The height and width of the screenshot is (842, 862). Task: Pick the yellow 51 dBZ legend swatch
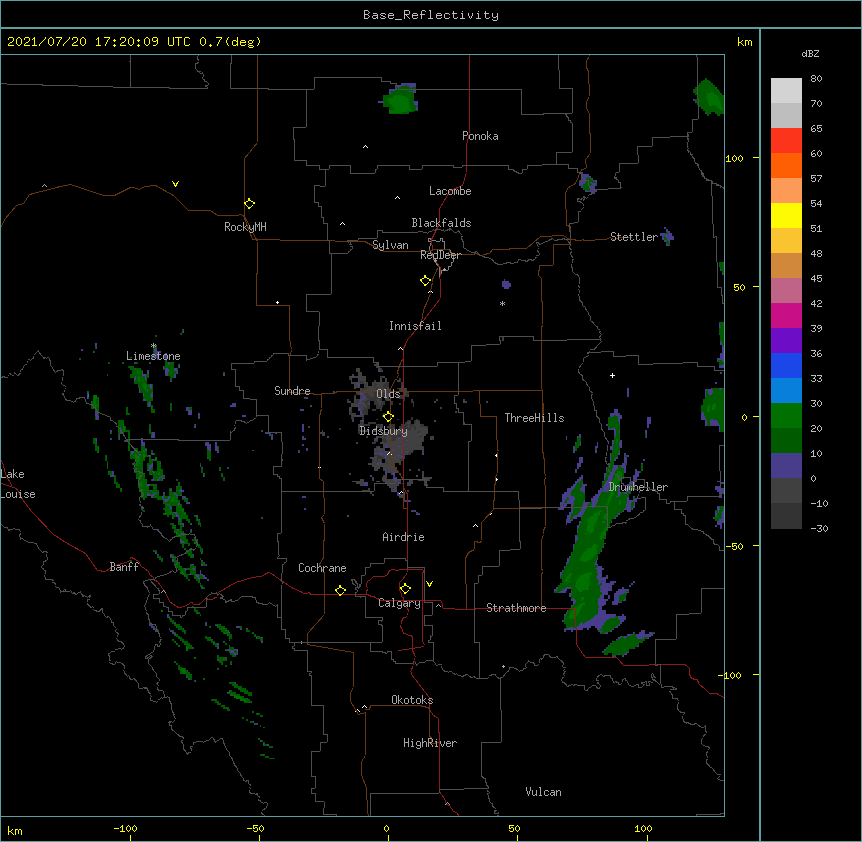[786, 215]
